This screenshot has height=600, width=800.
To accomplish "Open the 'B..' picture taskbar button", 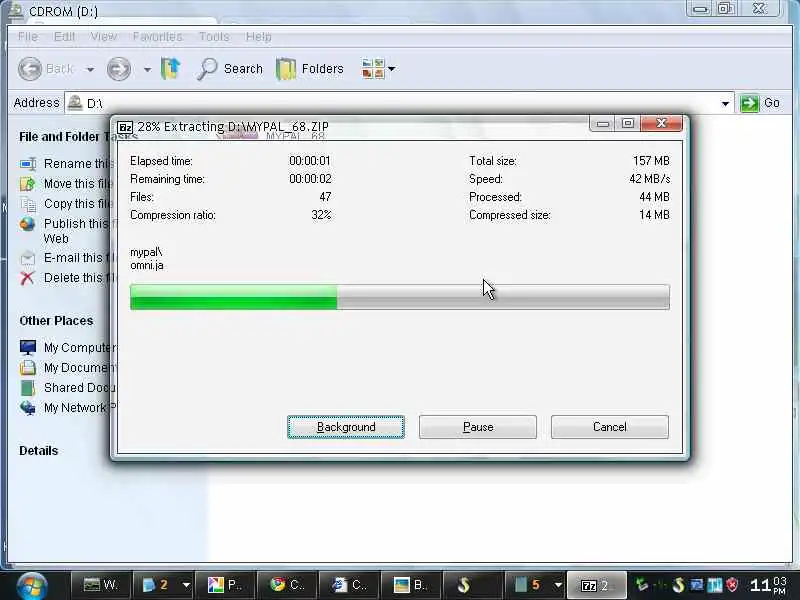I will coord(411,585).
